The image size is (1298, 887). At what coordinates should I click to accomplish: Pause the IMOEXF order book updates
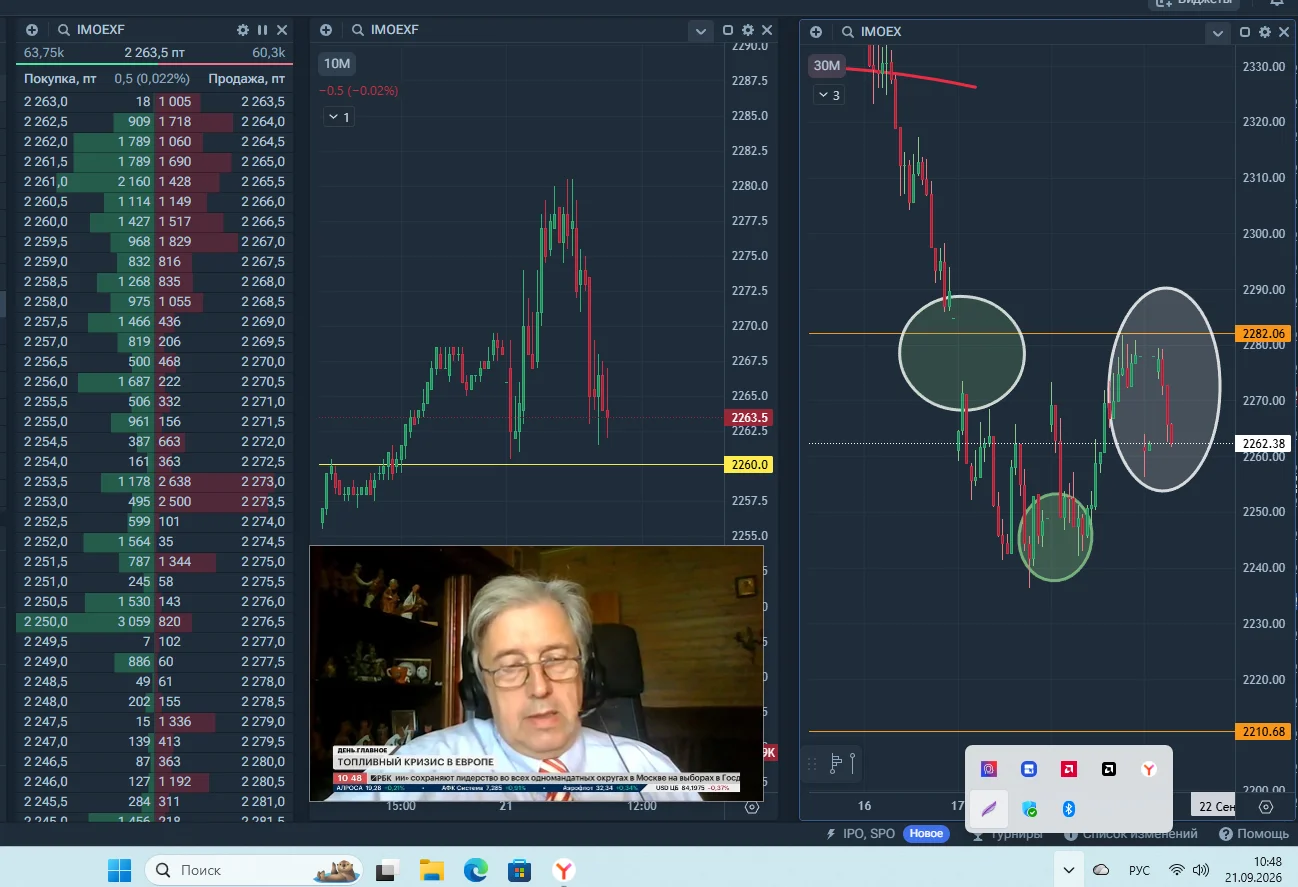click(263, 30)
